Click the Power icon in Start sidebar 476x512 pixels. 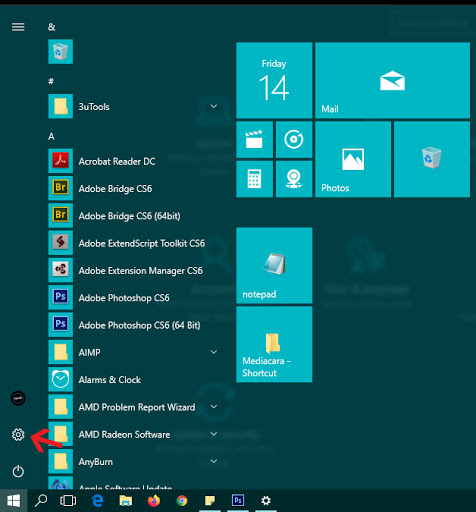(18, 471)
